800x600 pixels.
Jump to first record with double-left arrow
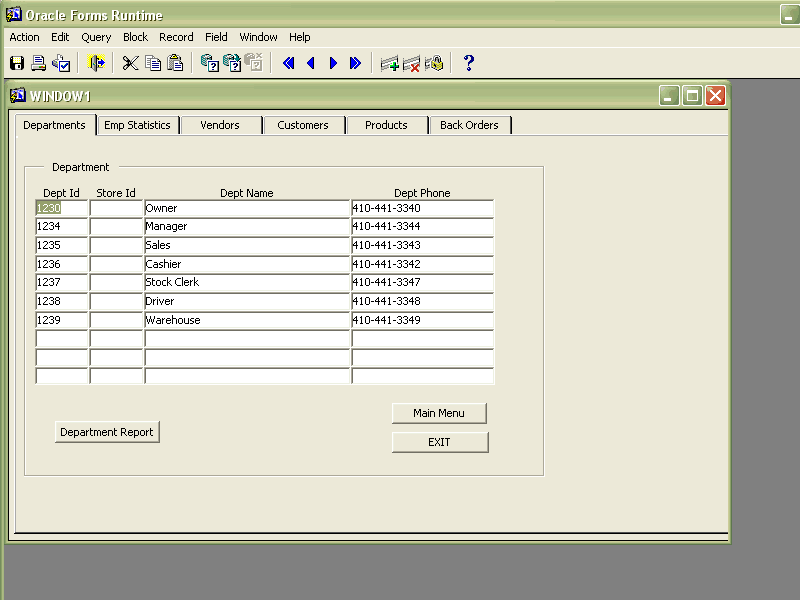click(289, 63)
